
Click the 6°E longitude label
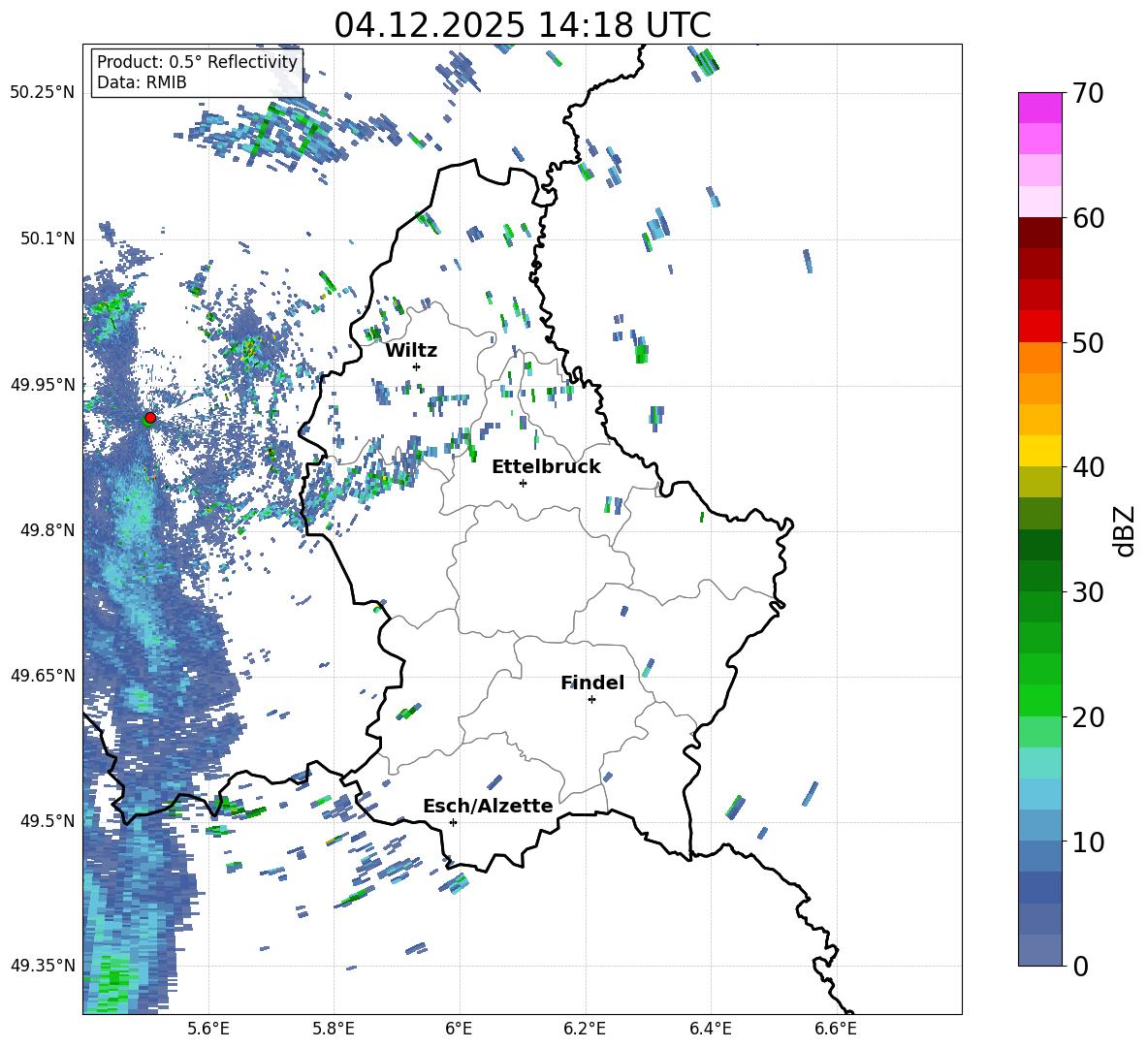point(459,1029)
